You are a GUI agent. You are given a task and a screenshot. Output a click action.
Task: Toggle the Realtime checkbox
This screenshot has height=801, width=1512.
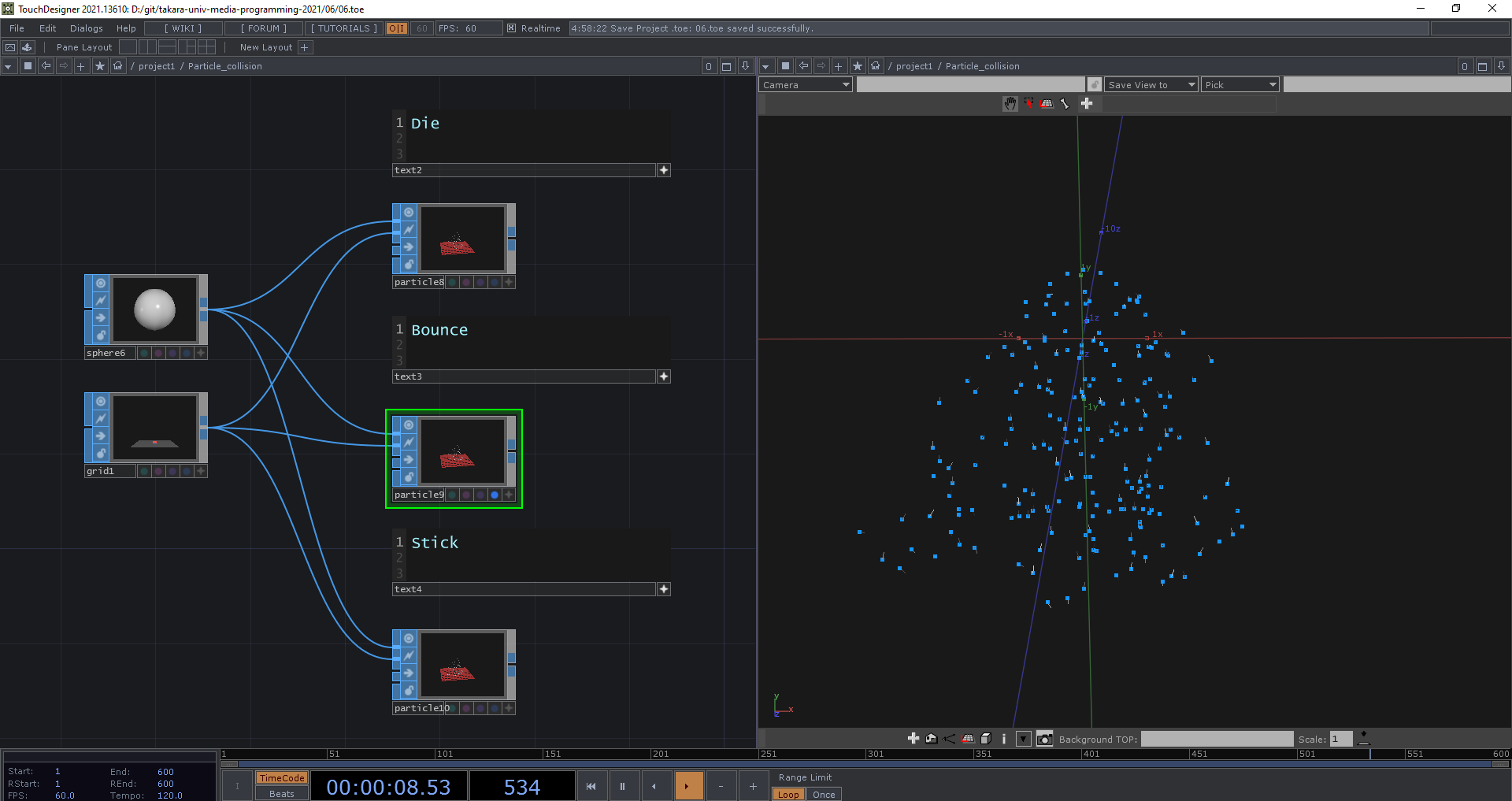click(512, 28)
